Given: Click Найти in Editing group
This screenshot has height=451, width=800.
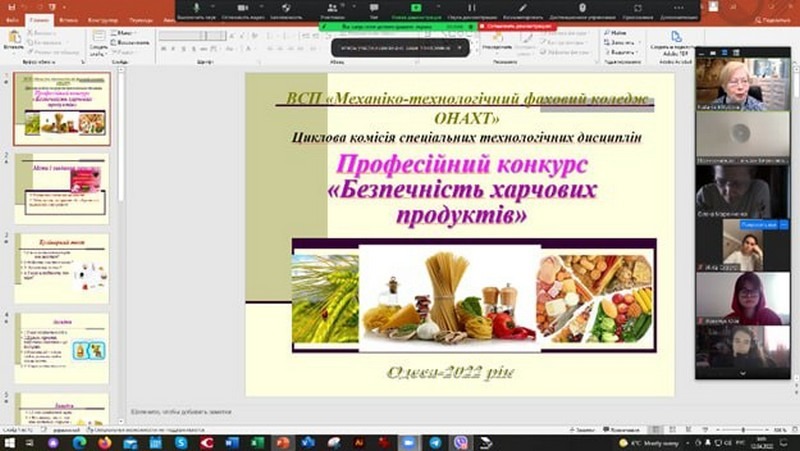Looking at the screenshot, I should (x=615, y=33).
